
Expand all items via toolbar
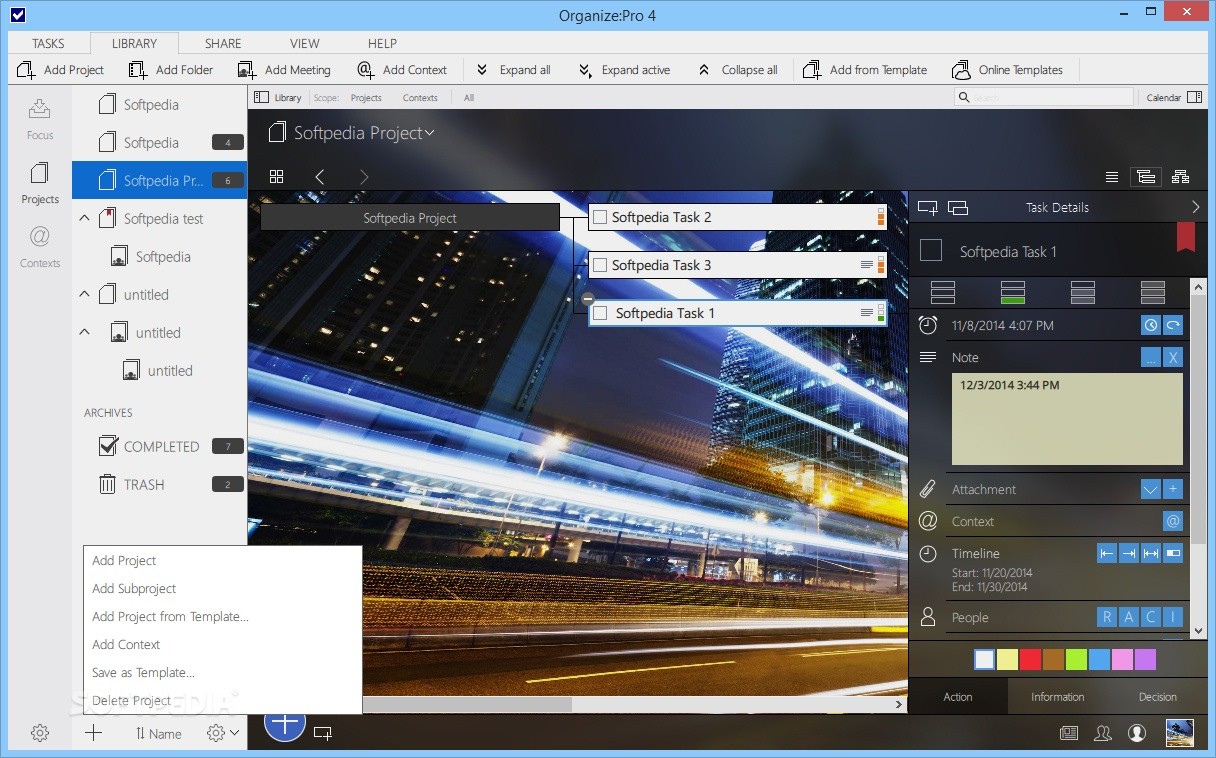(x=513, y=70)
